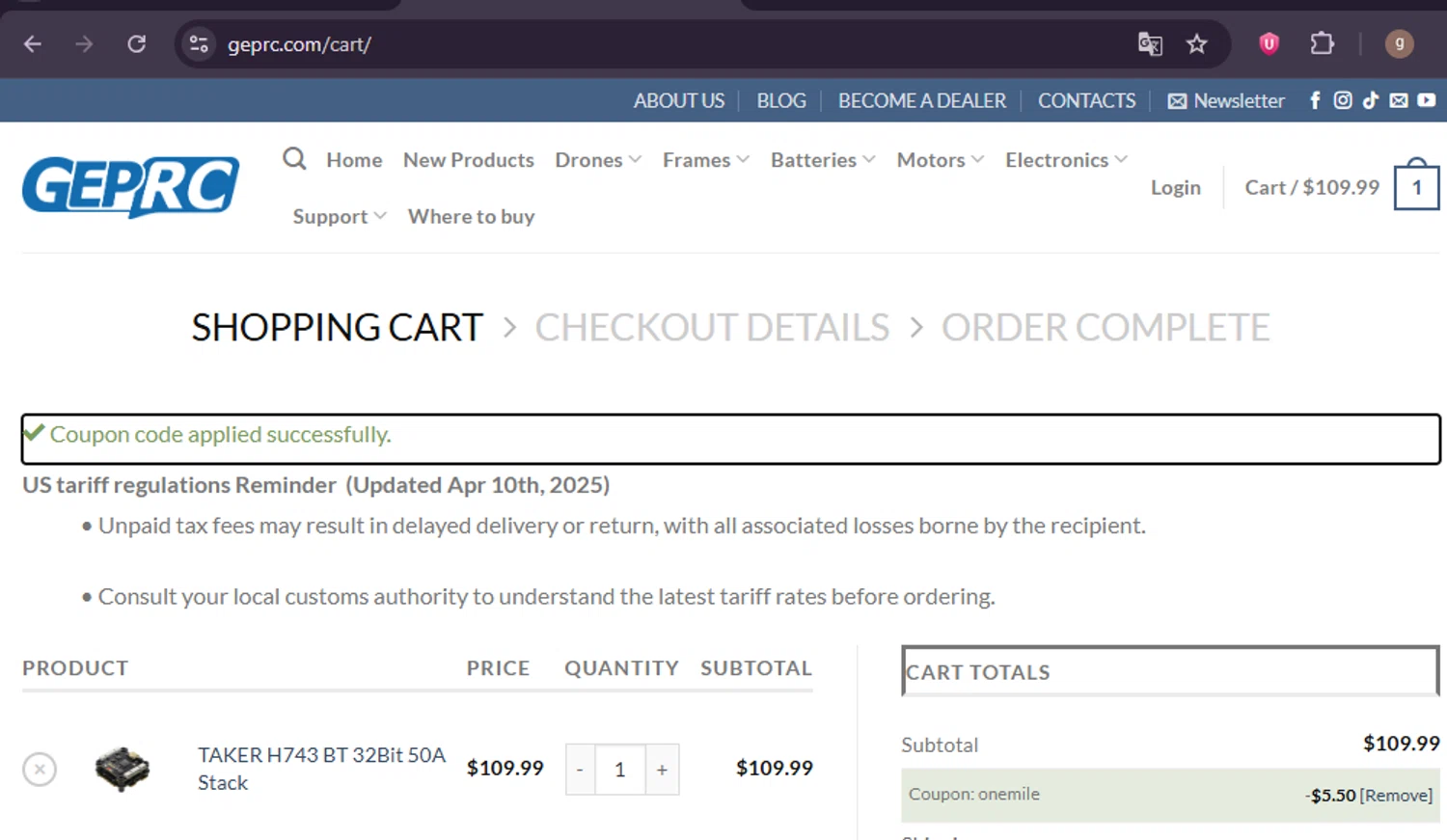This screenshot has height=840, width=1447.
Task: Go back with the browser back arrow
Action: [x=33, y=44]
